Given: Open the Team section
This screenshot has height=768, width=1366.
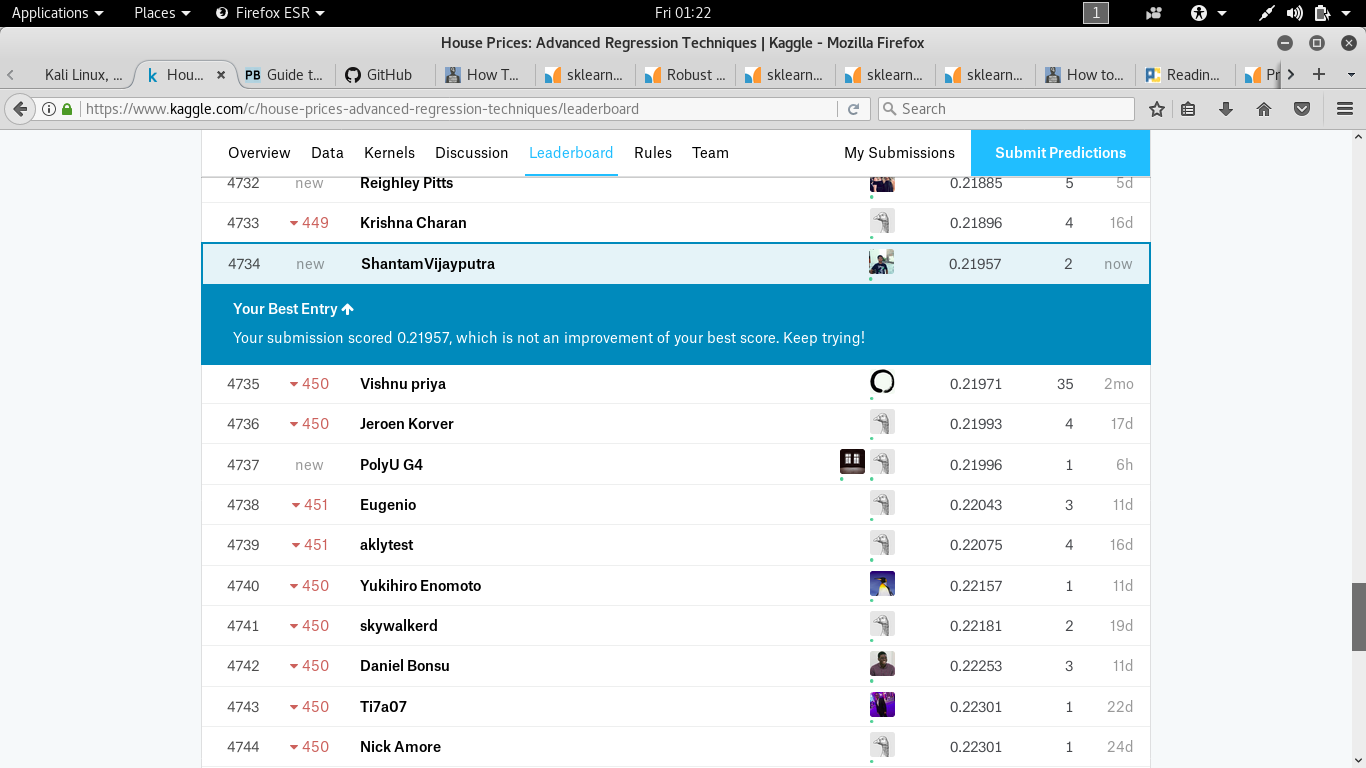Looking at the screenshot, I should coord(710,153).
